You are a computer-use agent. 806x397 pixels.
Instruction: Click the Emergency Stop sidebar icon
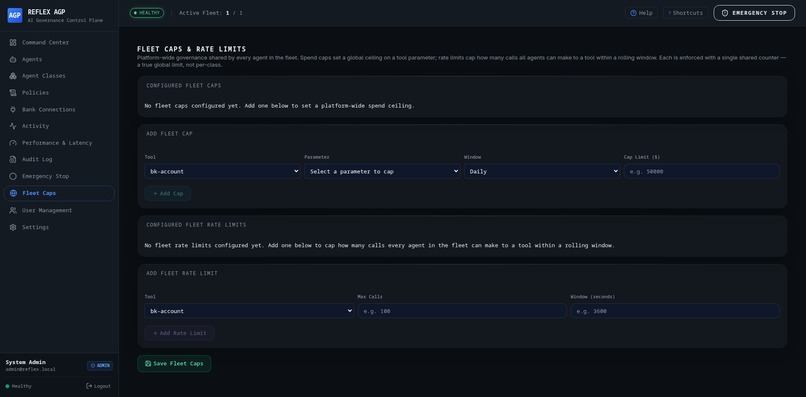pos(13,176)
